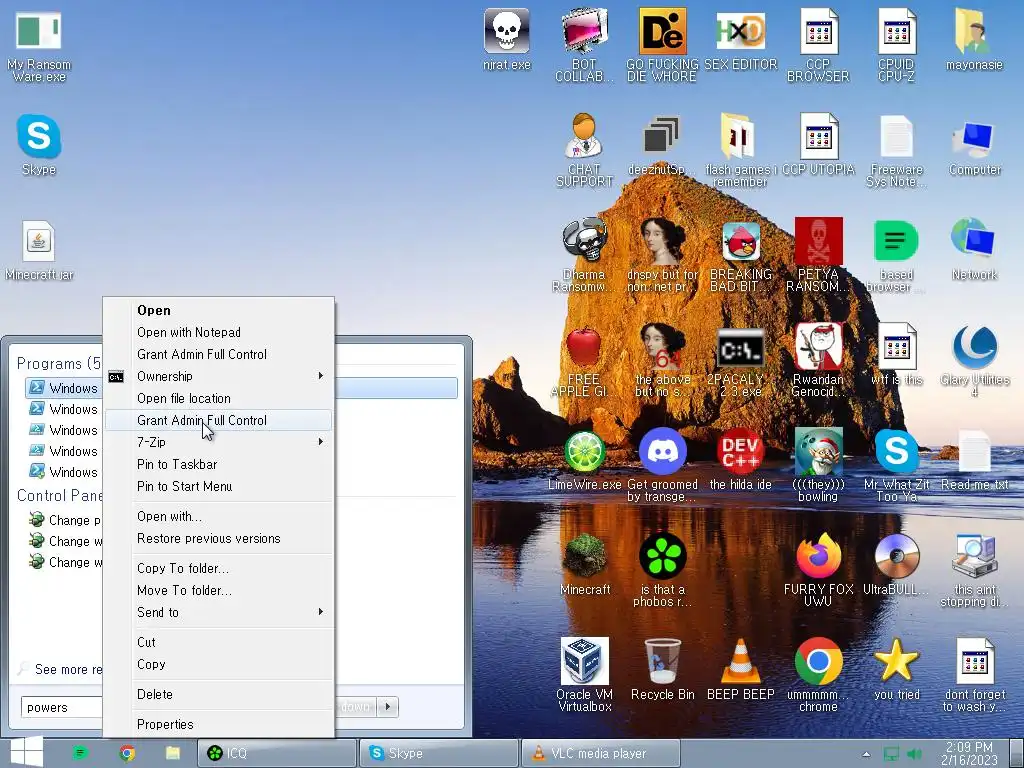Select the FURRY FOX UWU Firefox icon
This screenshot has height=768, width=1024.
click(x=818, y=556)
